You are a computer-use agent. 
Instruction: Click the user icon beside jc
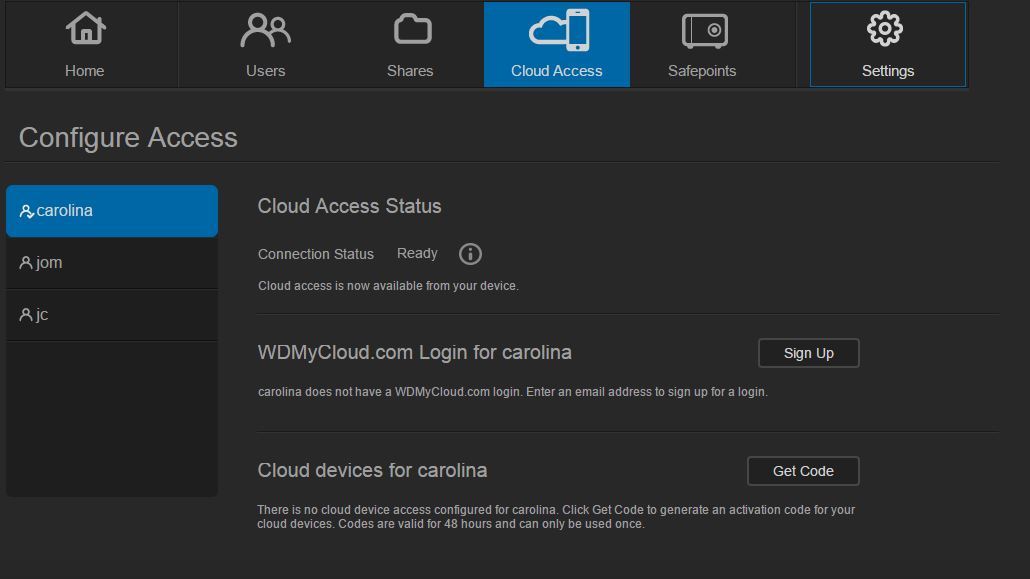26,315
